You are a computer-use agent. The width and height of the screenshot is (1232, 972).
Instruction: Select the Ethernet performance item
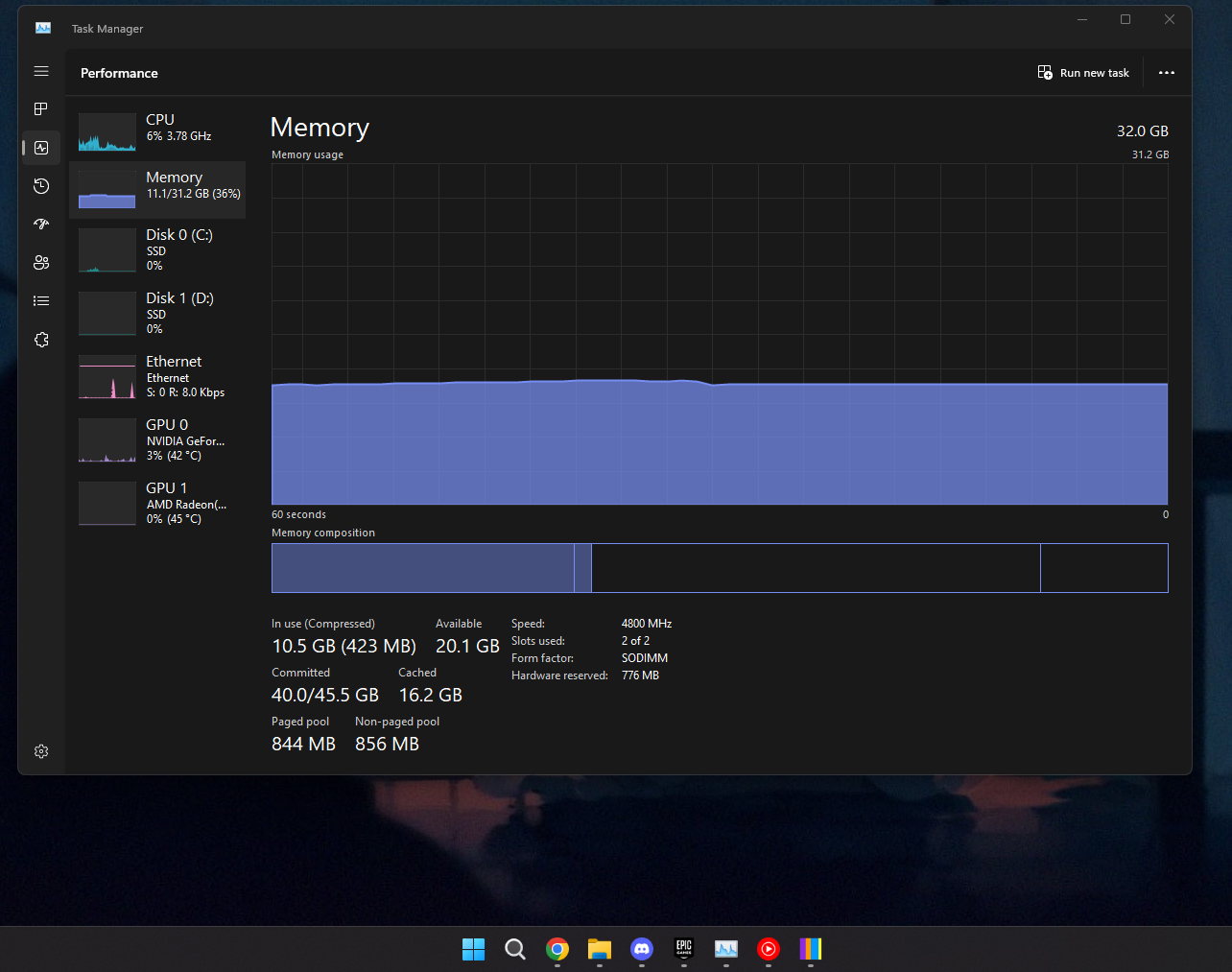157,377
